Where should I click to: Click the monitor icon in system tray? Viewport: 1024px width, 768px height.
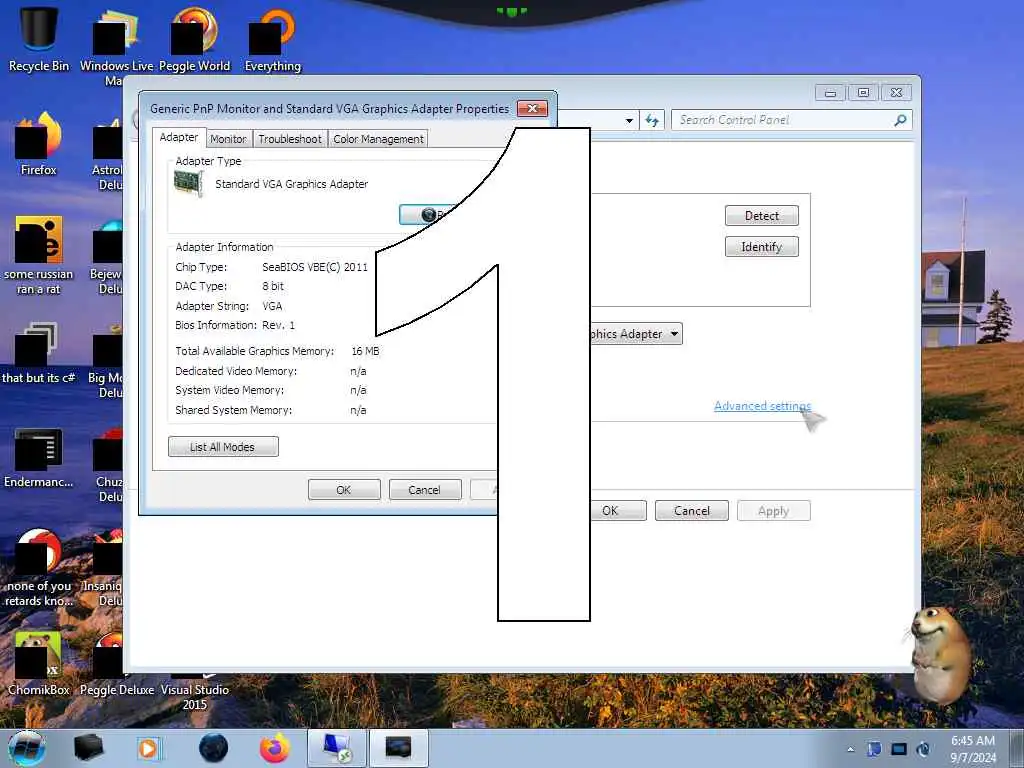[899, 749]
